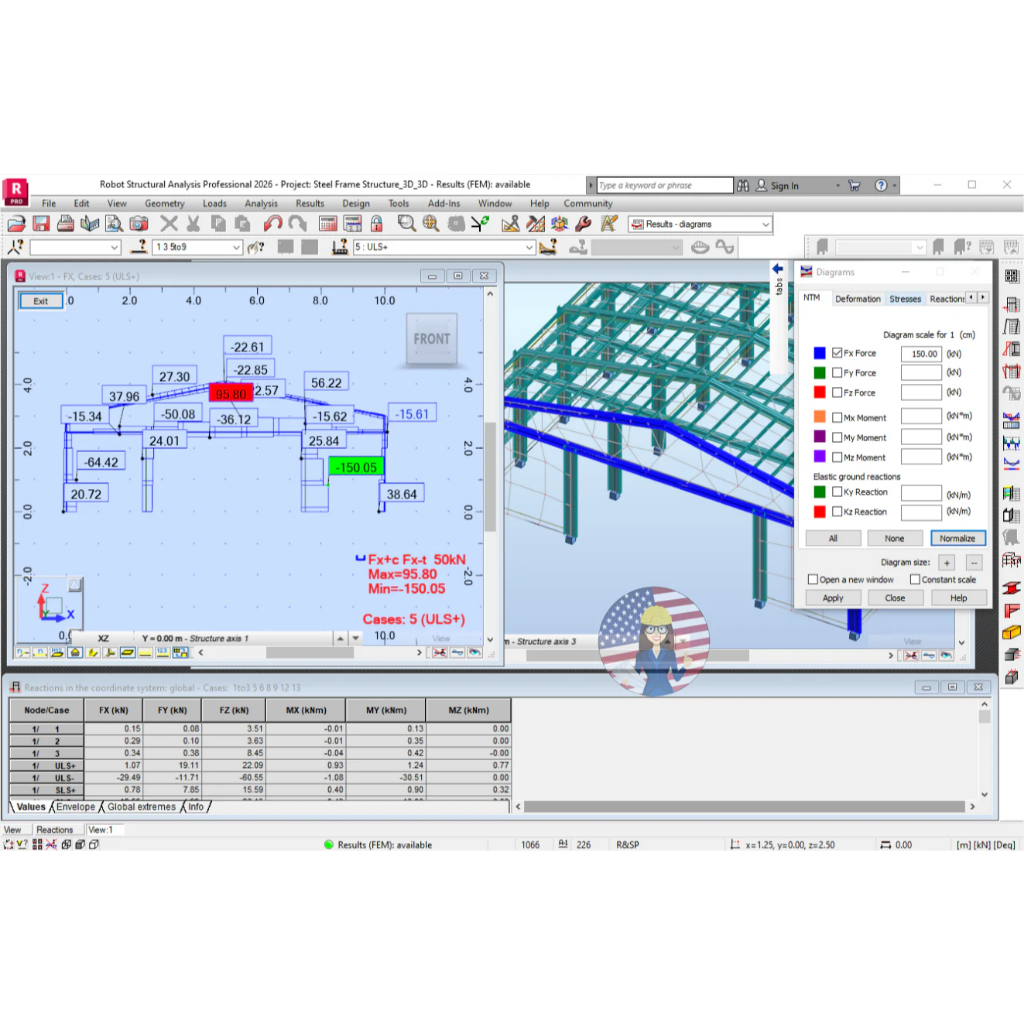Capture a screenshot with the camera icon
1024x1024 pixels.
[x=138, y=224]
